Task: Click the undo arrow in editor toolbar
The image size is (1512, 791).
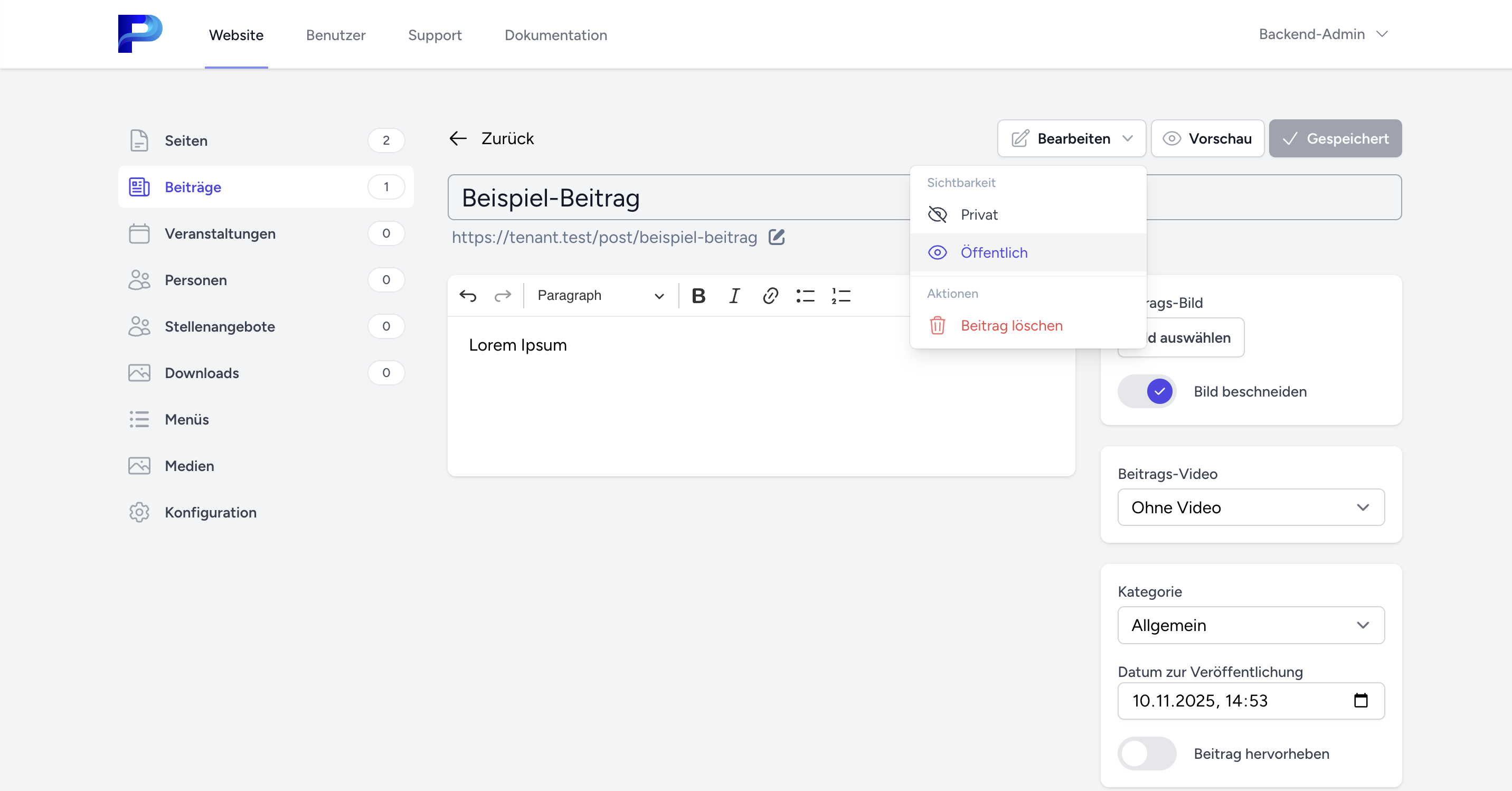Action: point(468,295)
